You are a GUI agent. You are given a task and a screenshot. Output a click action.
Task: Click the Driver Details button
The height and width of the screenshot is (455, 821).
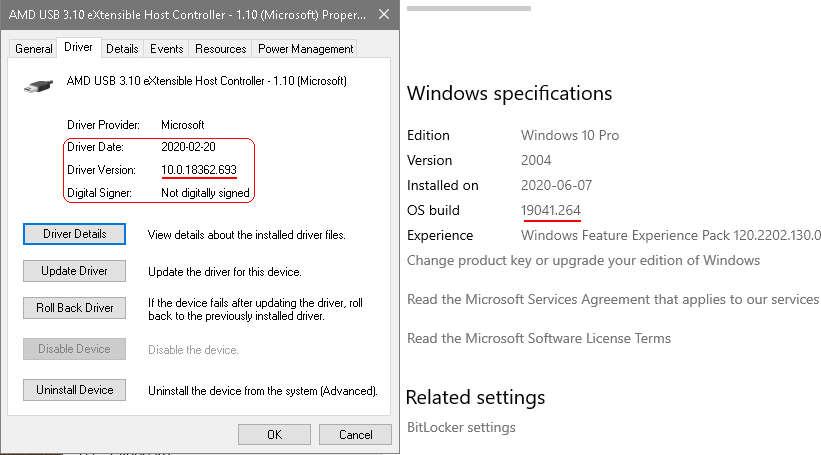74,234
